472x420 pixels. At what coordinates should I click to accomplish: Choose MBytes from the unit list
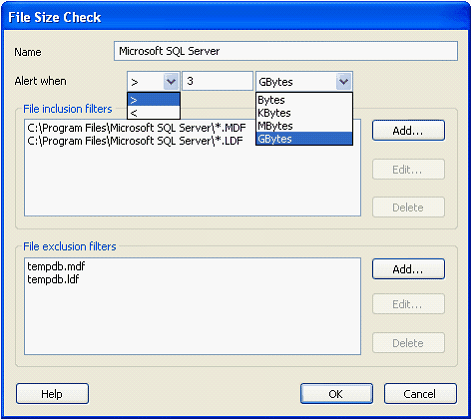tap(304, 126)
